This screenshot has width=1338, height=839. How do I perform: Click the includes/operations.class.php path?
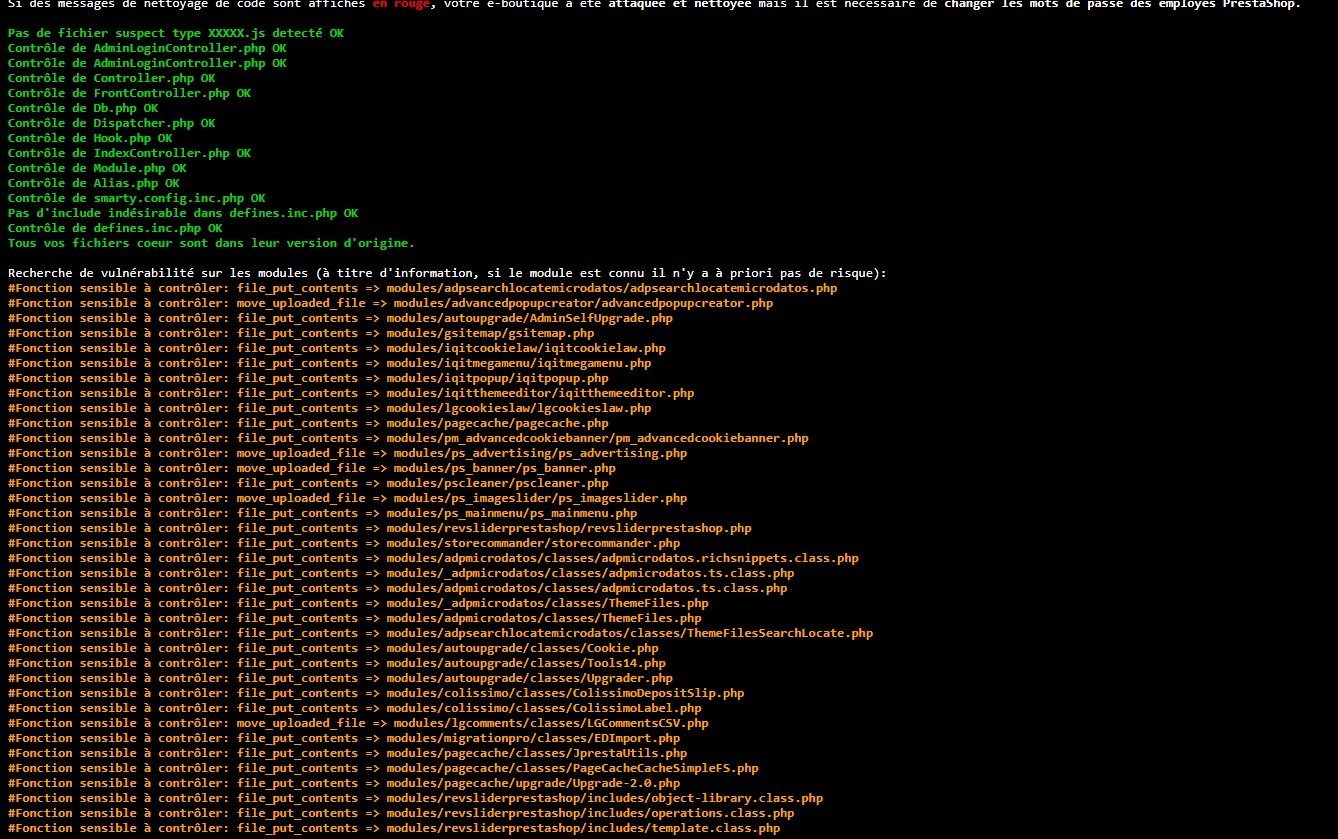coord(590,813)
